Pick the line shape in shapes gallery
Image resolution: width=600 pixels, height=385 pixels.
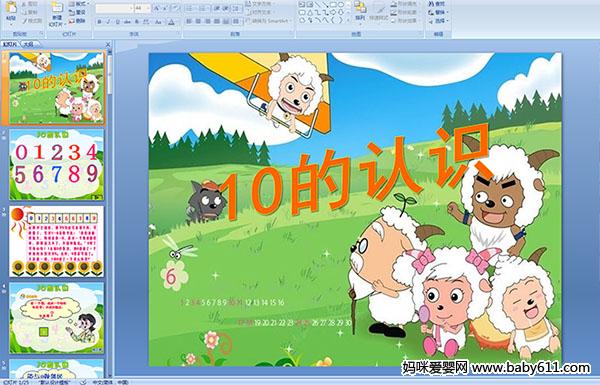coord(317,4)
